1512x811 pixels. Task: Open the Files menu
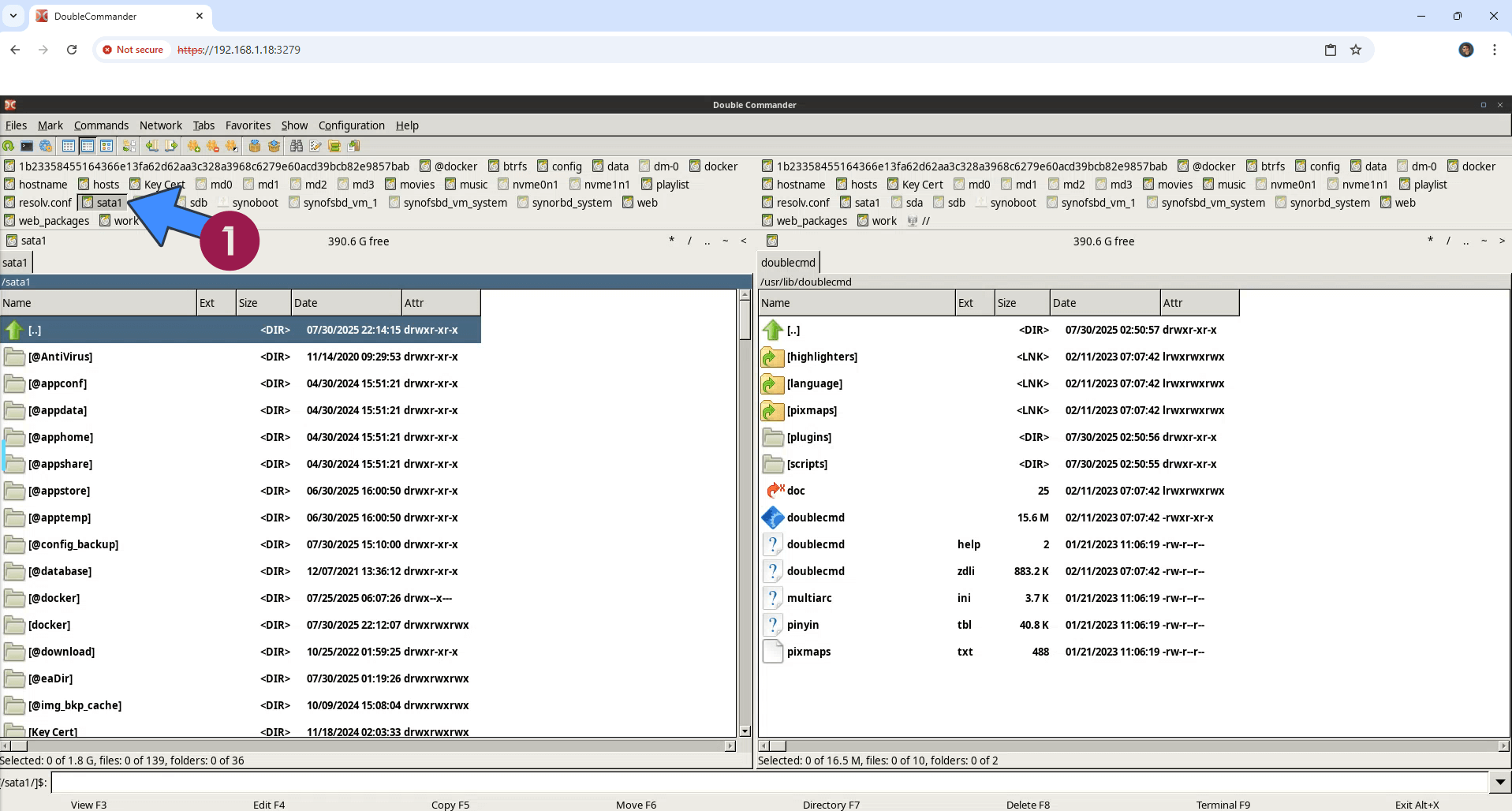pyautogui.click(x=16, y=125)
